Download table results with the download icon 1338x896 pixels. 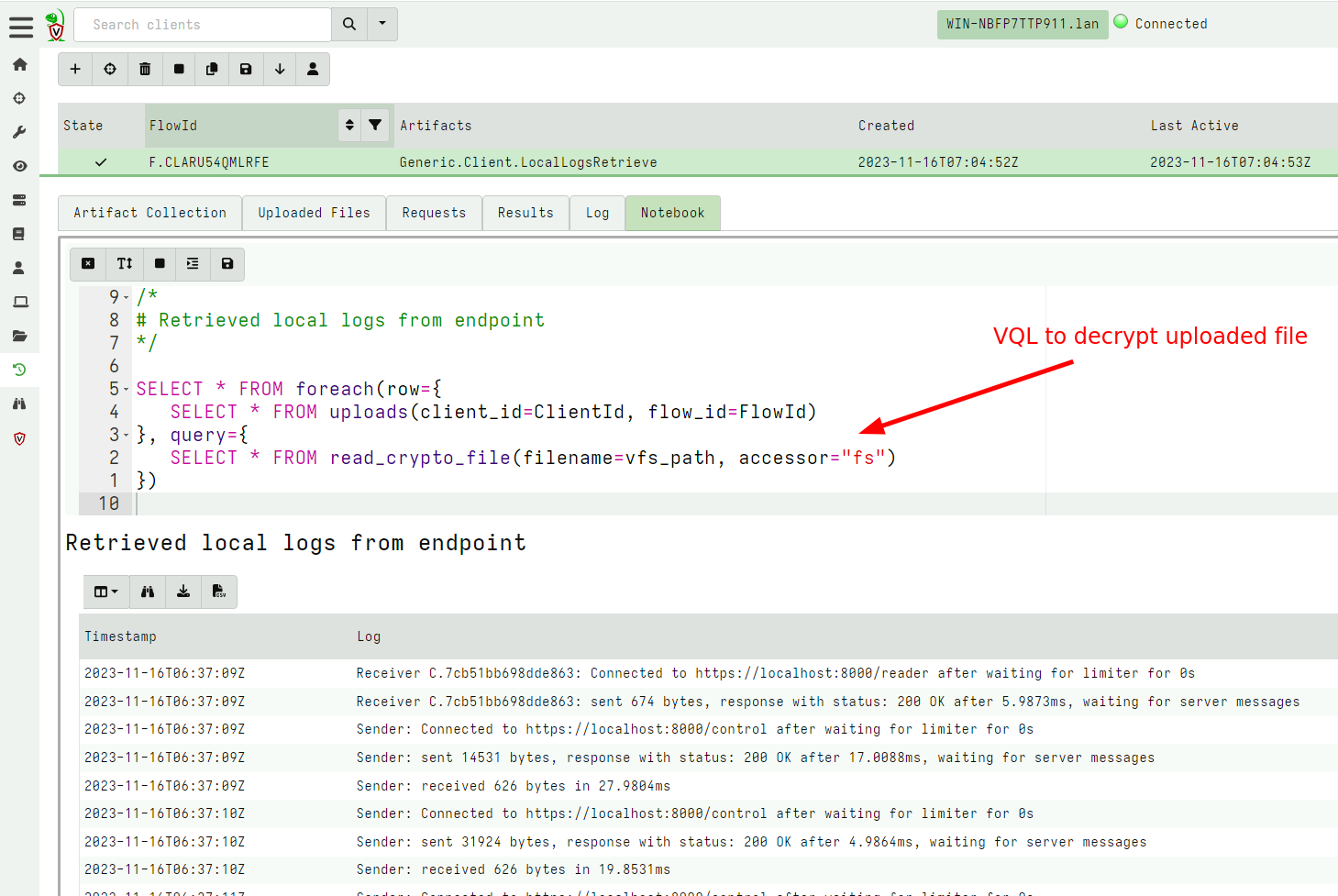[182, 592]
